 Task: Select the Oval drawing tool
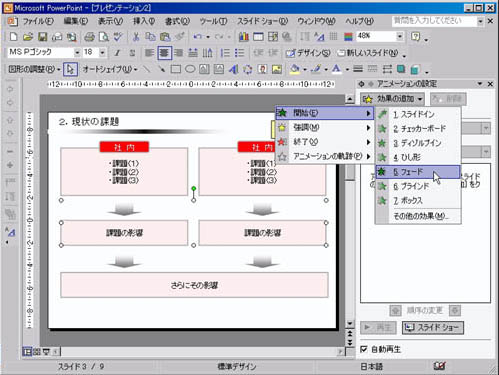coord(190,69)
